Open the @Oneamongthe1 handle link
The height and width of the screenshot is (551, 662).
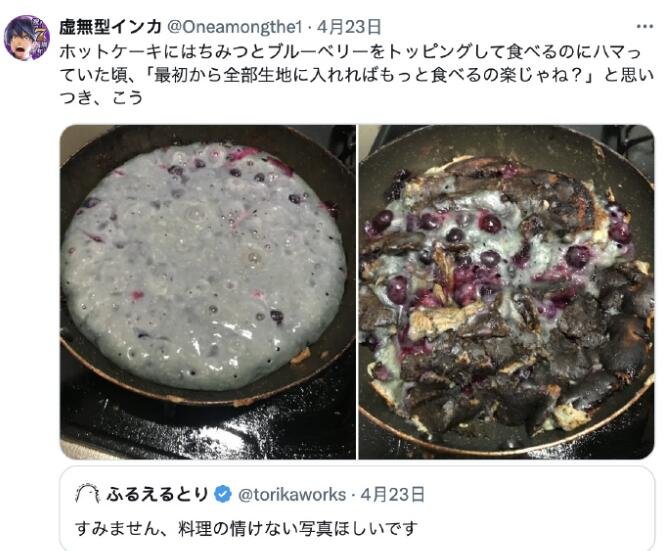click(235, 27)
